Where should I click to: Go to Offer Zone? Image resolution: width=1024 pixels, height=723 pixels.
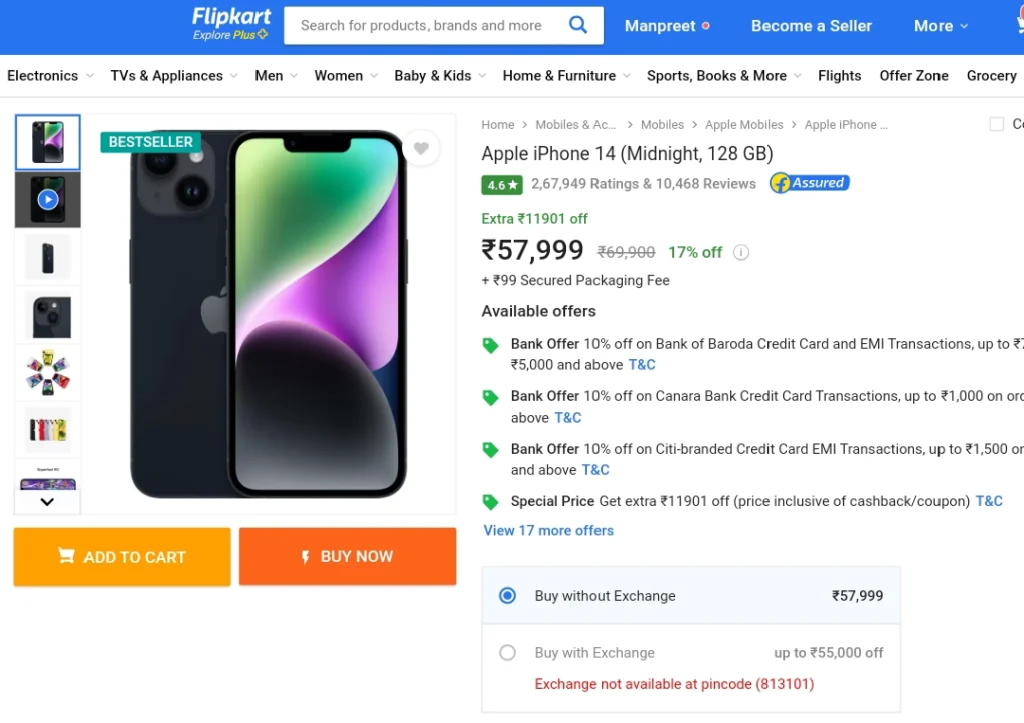tap(914, 76)
